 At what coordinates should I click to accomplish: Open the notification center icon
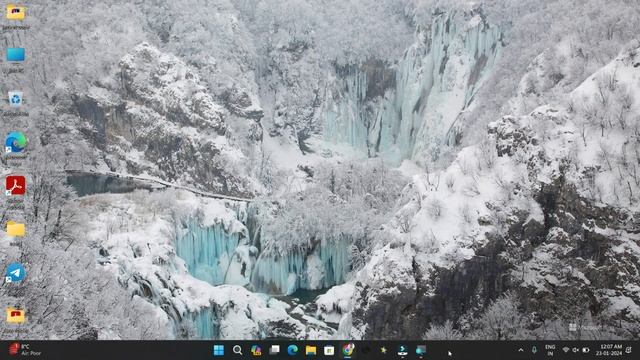pos(629,350)
